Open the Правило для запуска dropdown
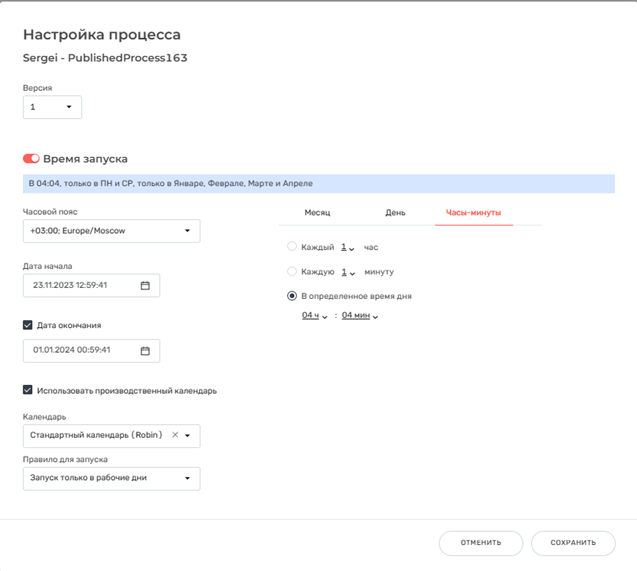This screenshot has height=571, width=637. (x=112, y=478)
